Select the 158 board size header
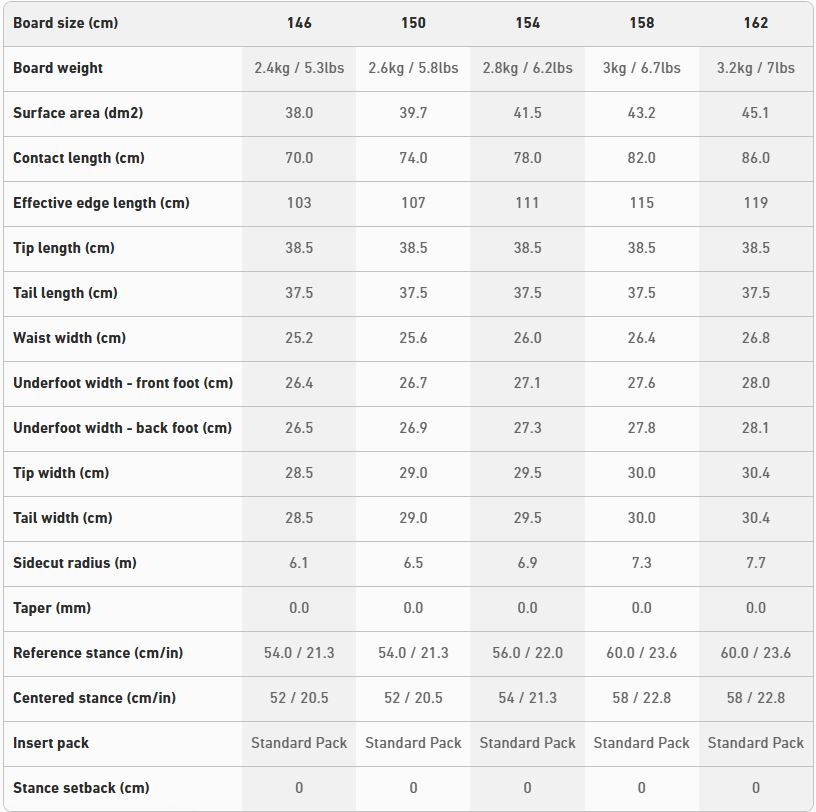Image resolution: width=816 pixels, height=812 pixels. click(641, 23)
